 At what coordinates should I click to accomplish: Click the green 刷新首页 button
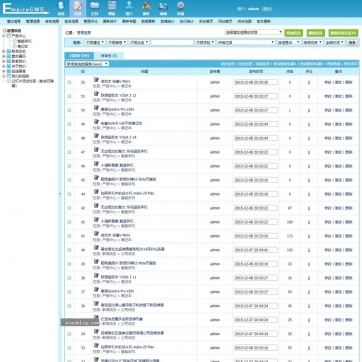pos(315,33)
